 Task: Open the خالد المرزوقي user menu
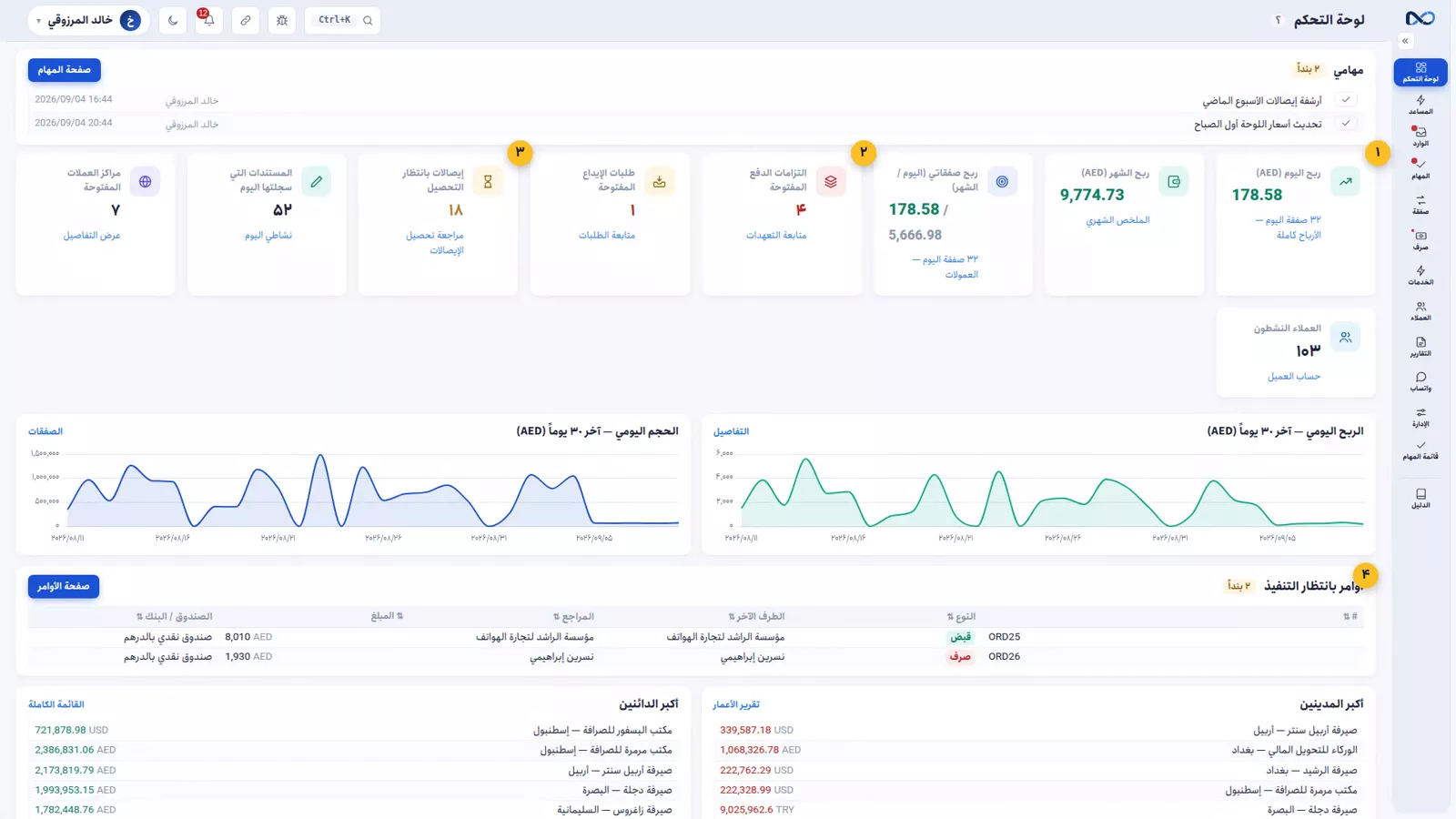pyautogui.click(x=89, y=20)
